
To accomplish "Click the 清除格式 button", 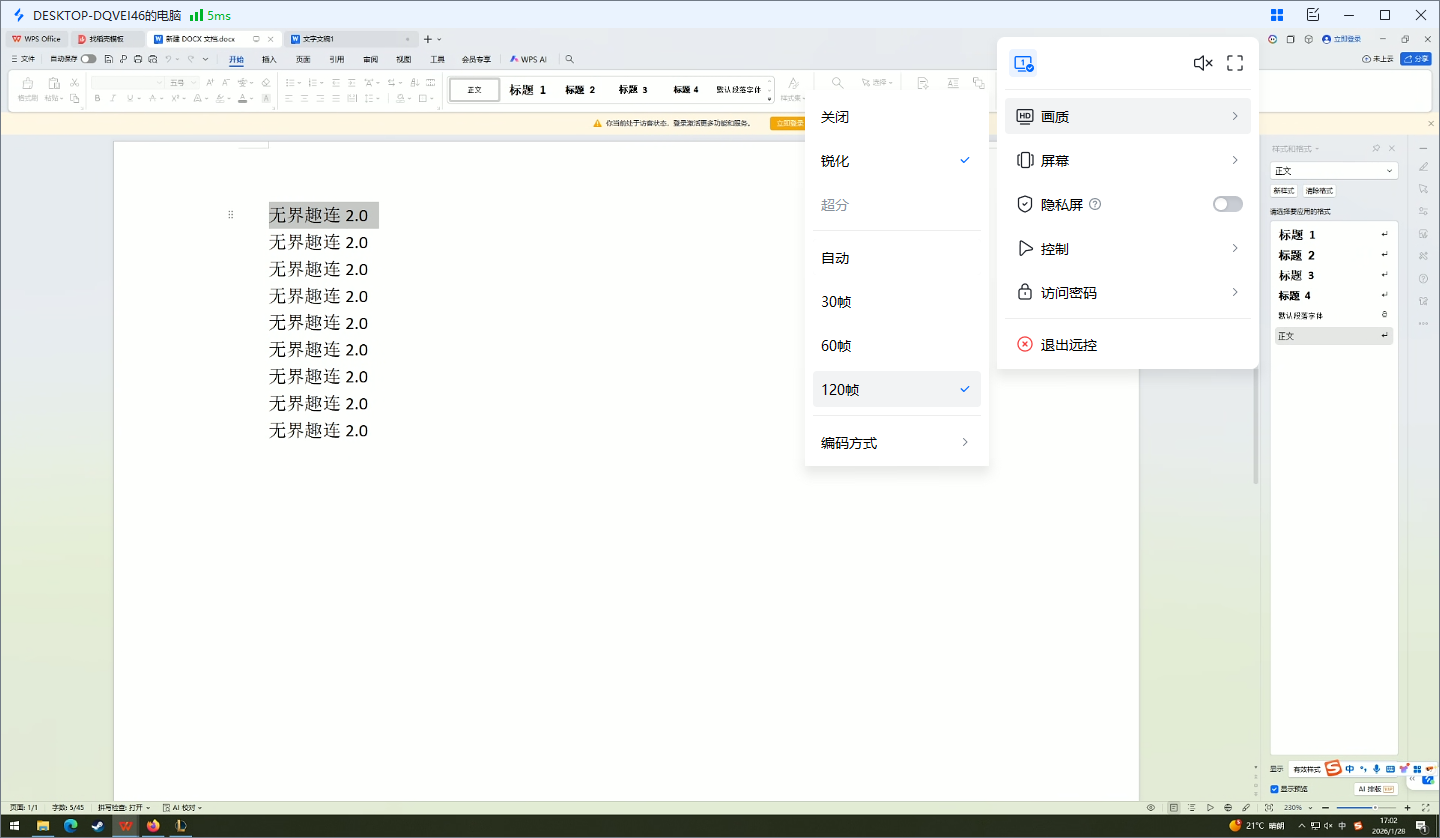I will tap(1319, 191).
